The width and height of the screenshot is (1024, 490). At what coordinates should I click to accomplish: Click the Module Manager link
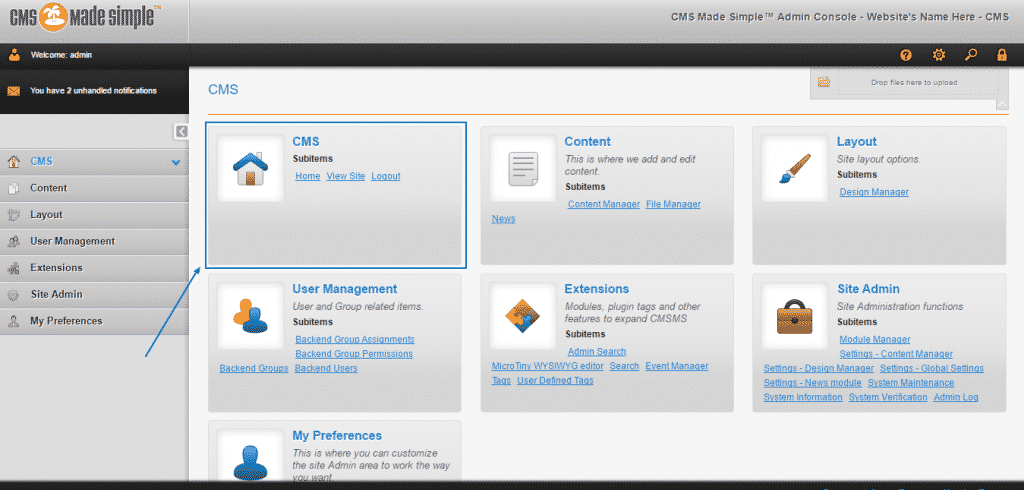pyautogui.click(x=874, y=340)
